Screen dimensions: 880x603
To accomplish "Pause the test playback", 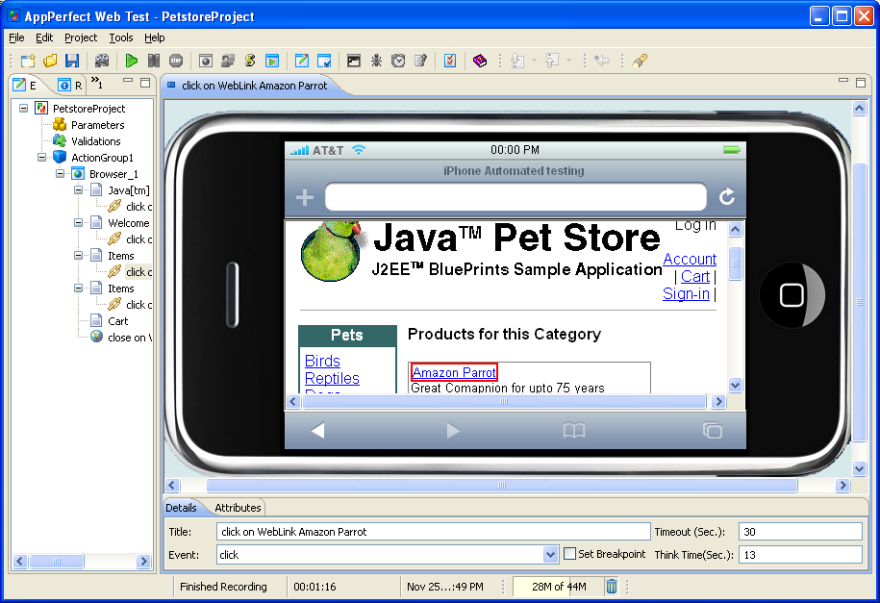I will [x=153, y=61].
